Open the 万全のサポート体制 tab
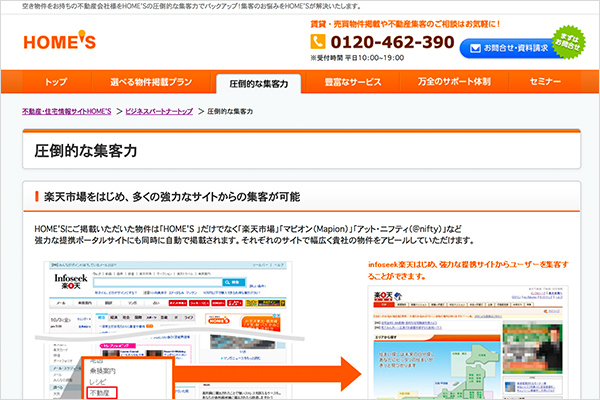Viewport: 600px width, 400px height. 454,82
